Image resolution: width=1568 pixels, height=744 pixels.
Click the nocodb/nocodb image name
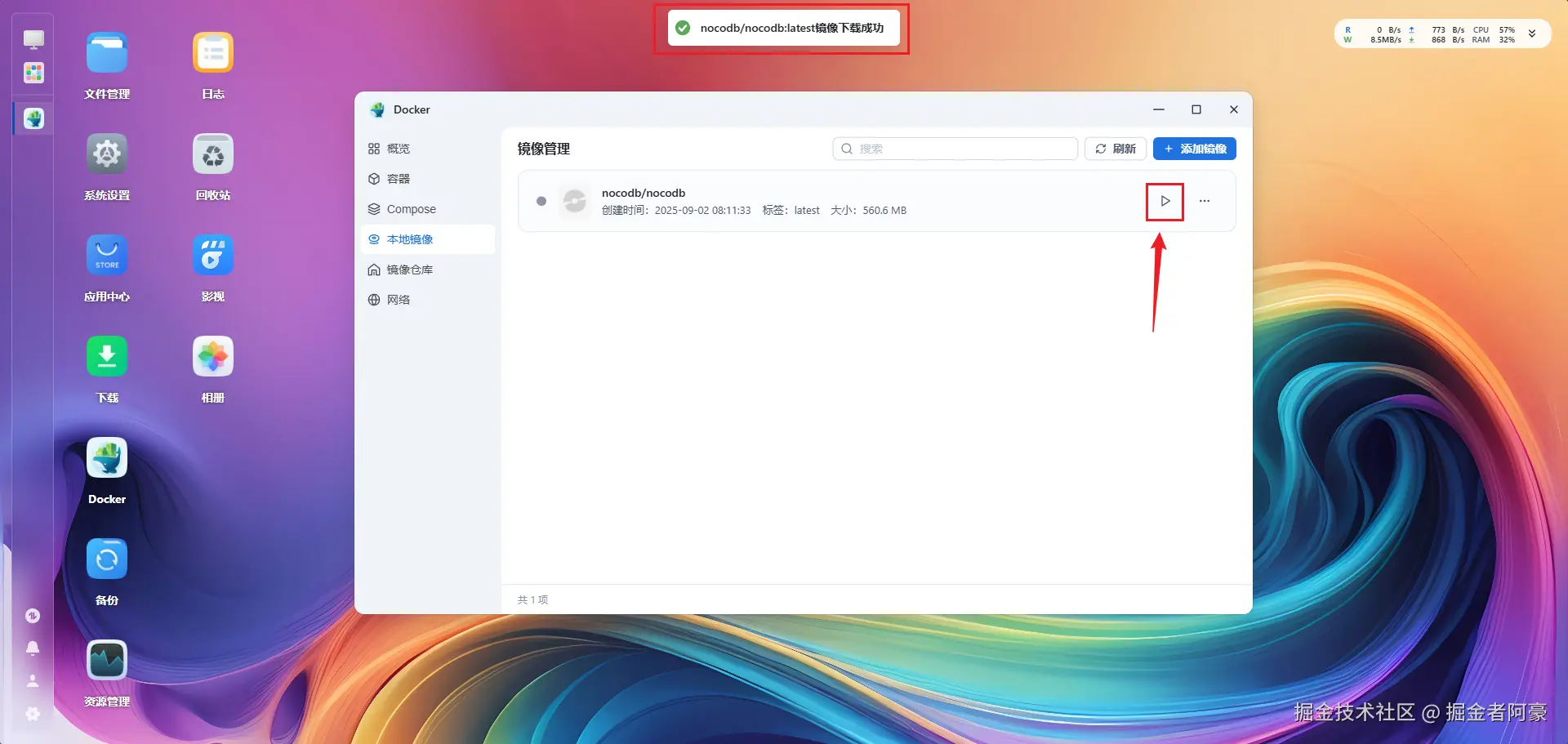coord(644,193)
